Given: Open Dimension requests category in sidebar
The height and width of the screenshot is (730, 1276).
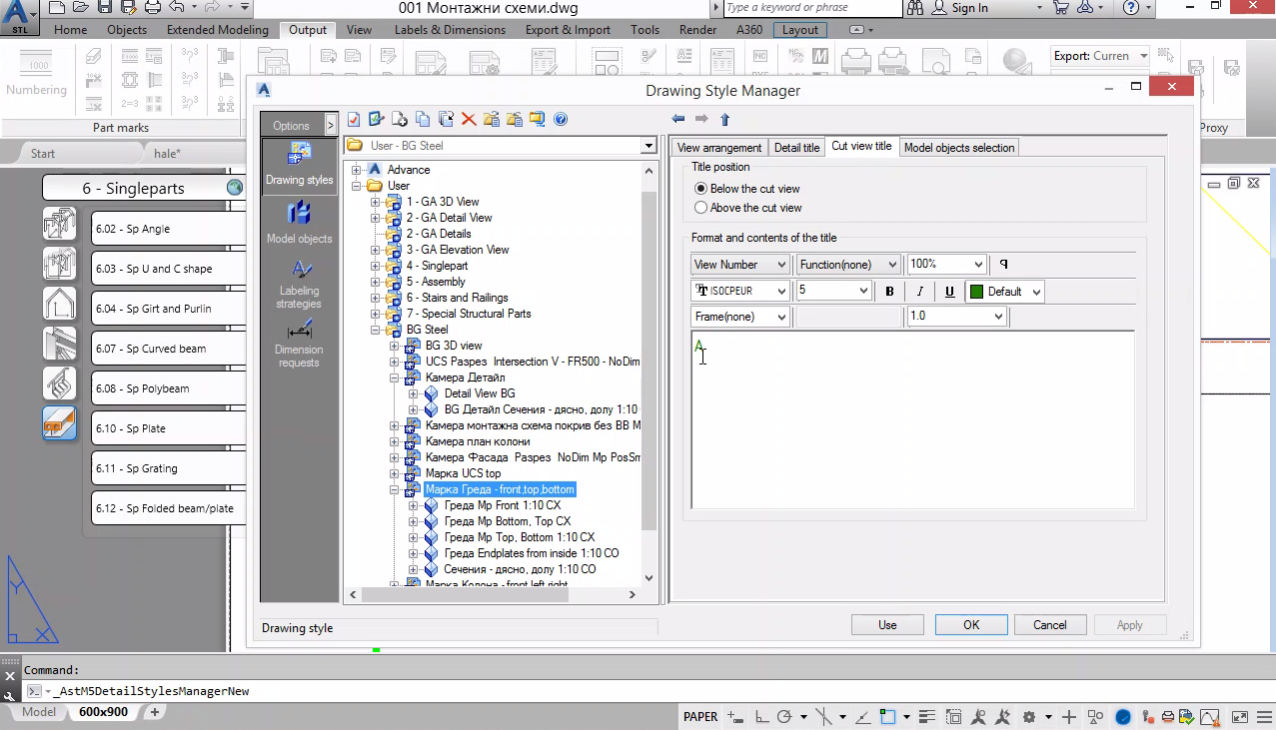Looking at the screenshot, I should click(299, 342).
